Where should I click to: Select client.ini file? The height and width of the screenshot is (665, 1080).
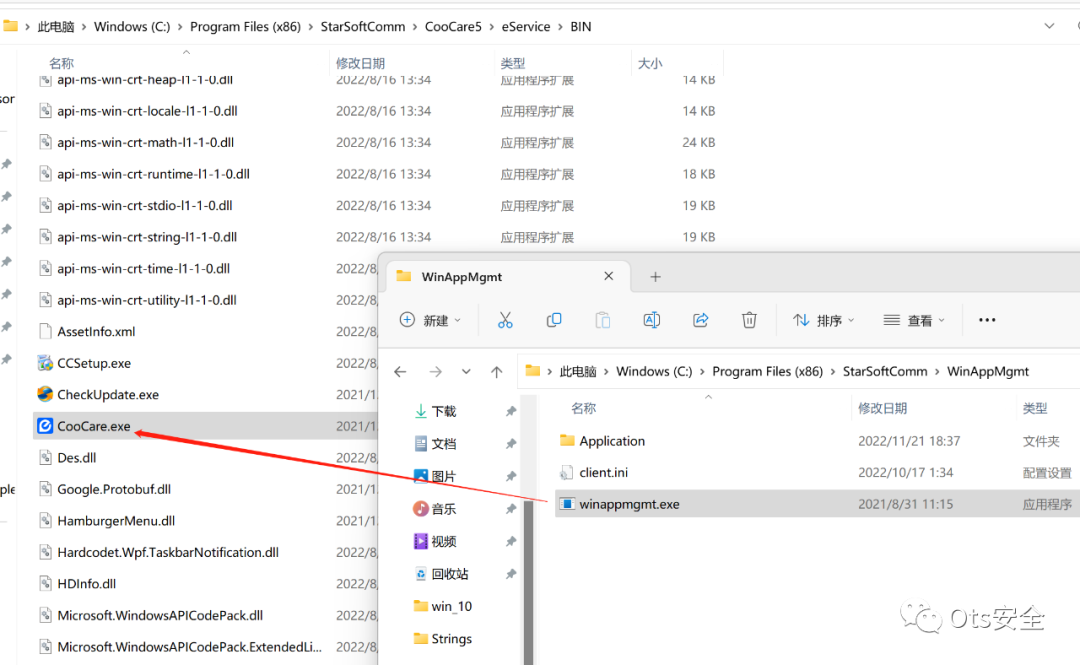[x=603, y=473]
